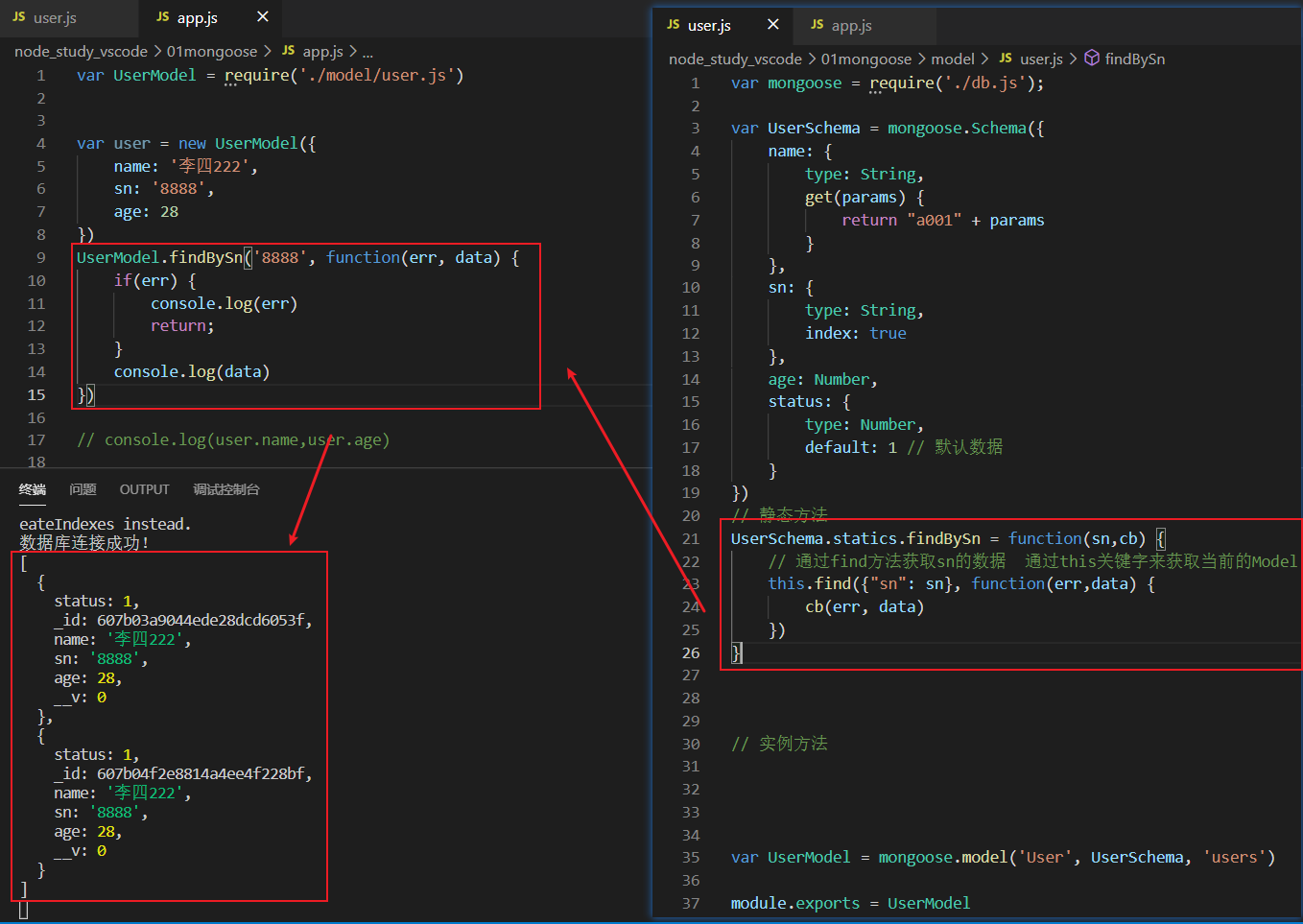1303x924 pixels.
Task: Open the 终端 terminal panel tab
Action: pos(33,489)
